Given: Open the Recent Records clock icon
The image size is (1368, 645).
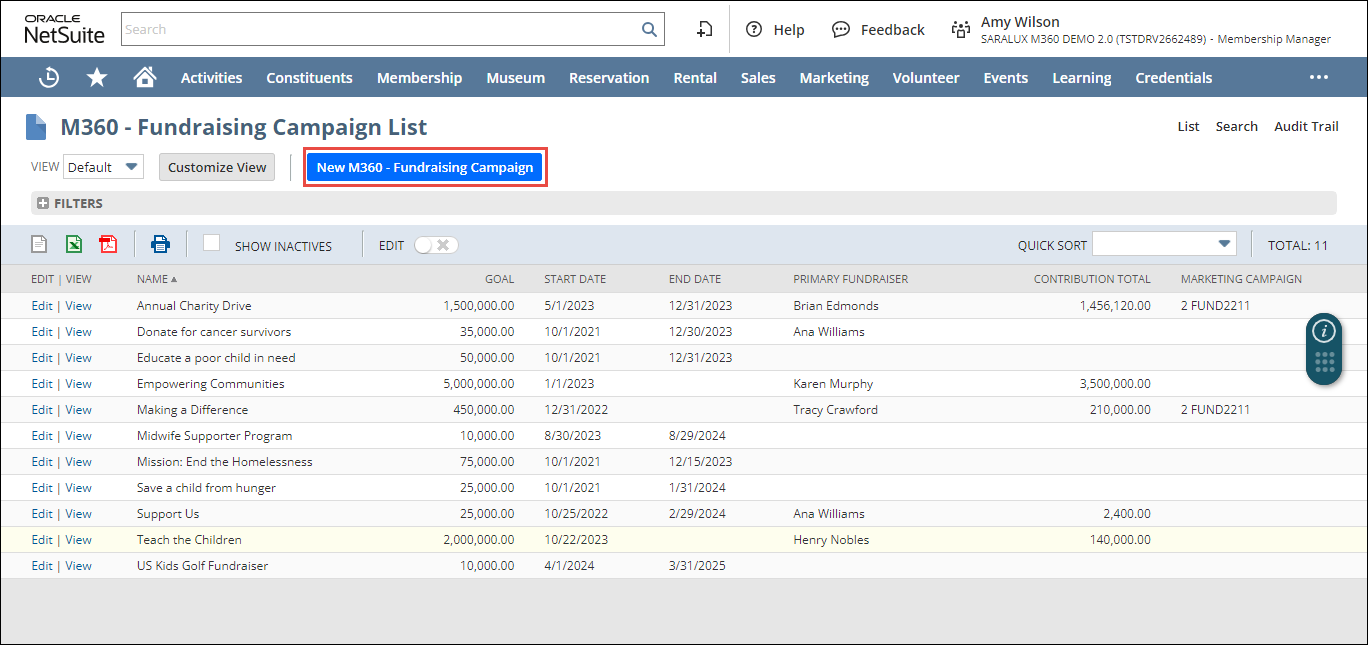Looking at the screenshot, I should click(x=48, y=78).
